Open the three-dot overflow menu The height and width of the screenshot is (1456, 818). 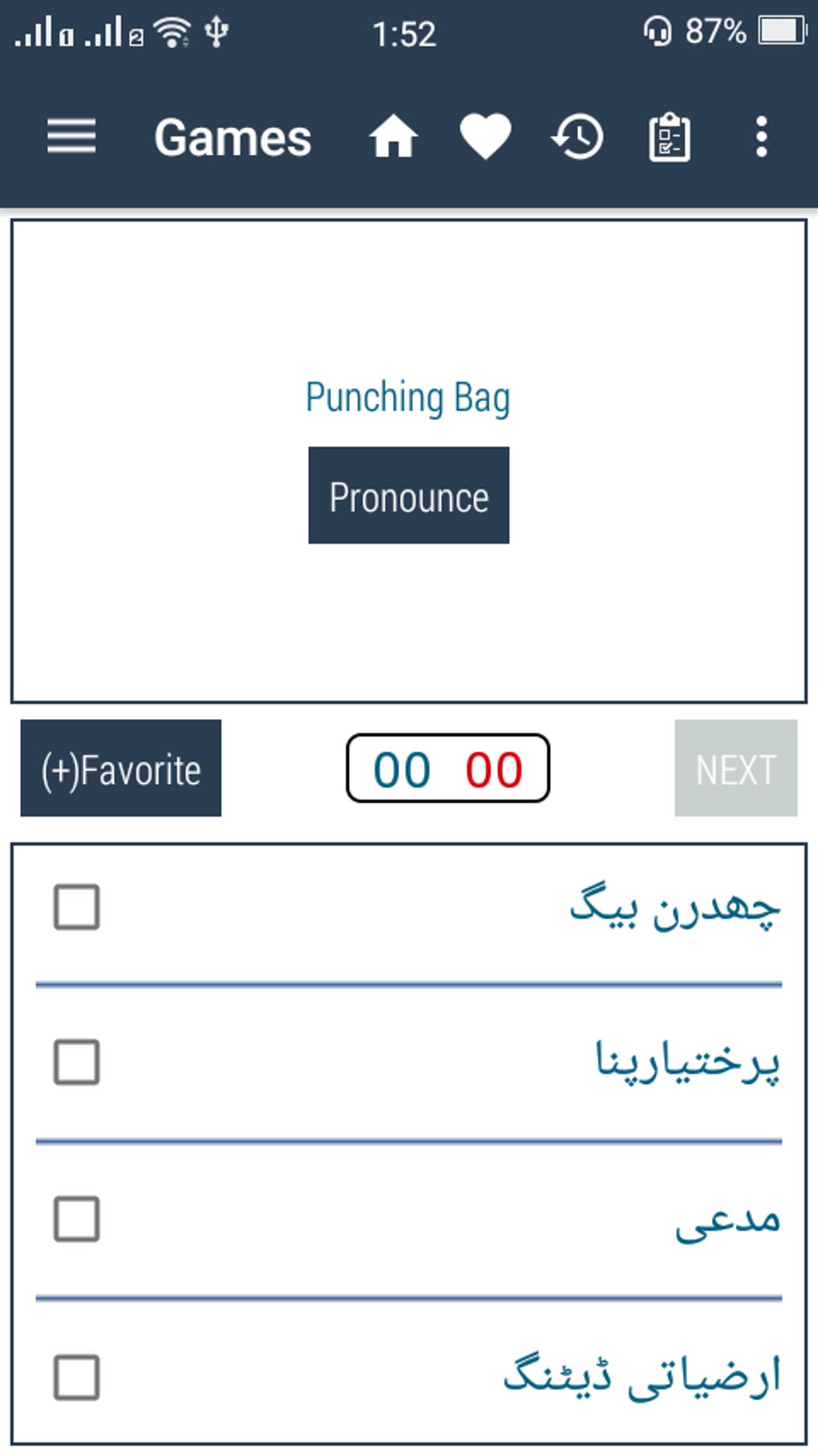761,136
